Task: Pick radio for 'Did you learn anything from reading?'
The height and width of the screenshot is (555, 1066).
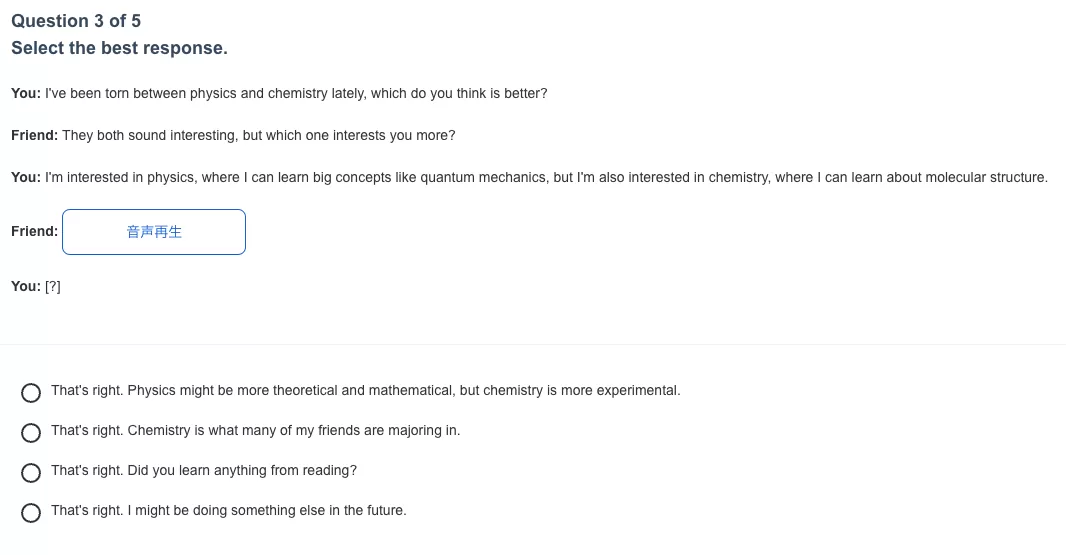Action: tap(31, 473)
